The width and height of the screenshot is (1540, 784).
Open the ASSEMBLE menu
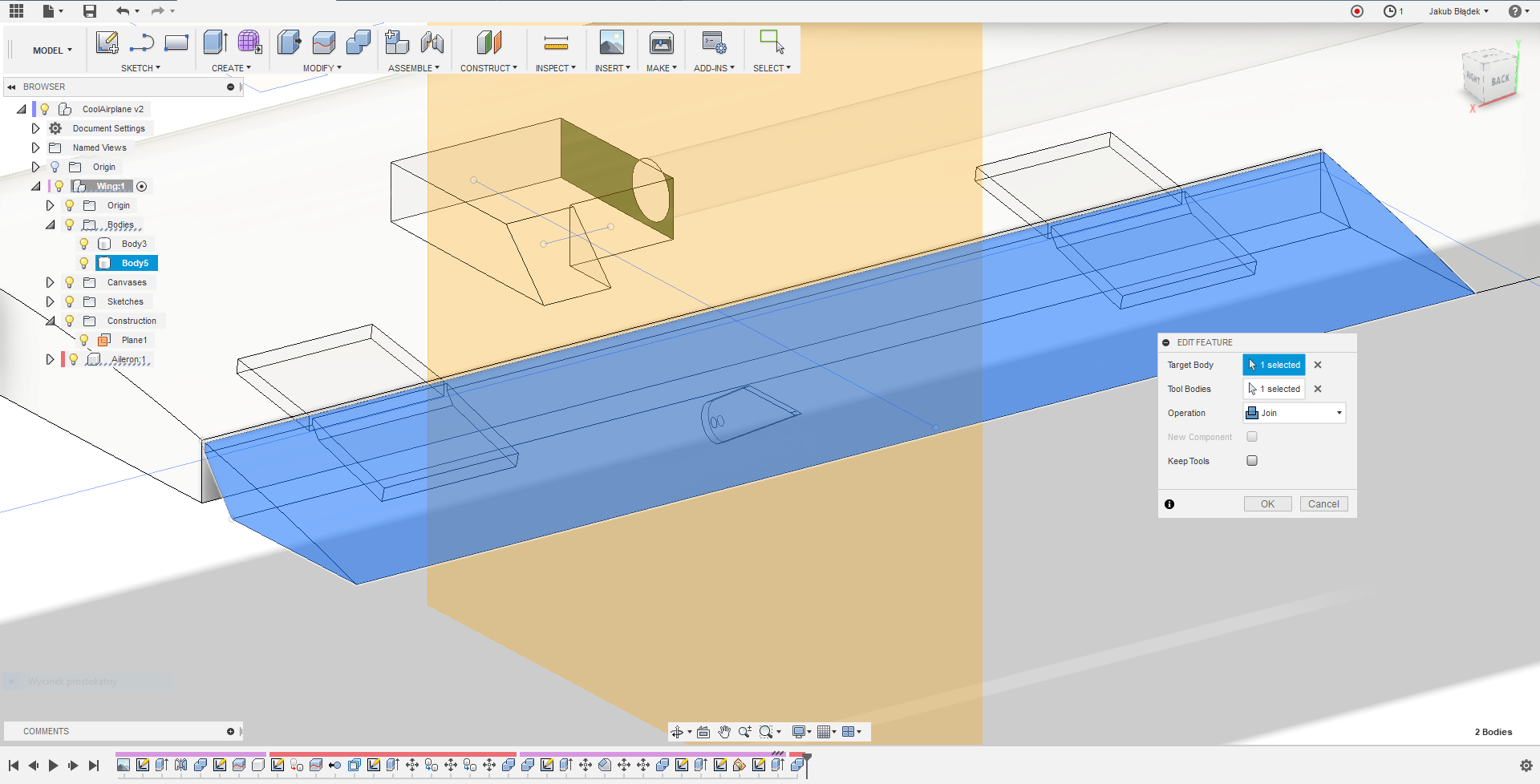(x=414, y=68)
